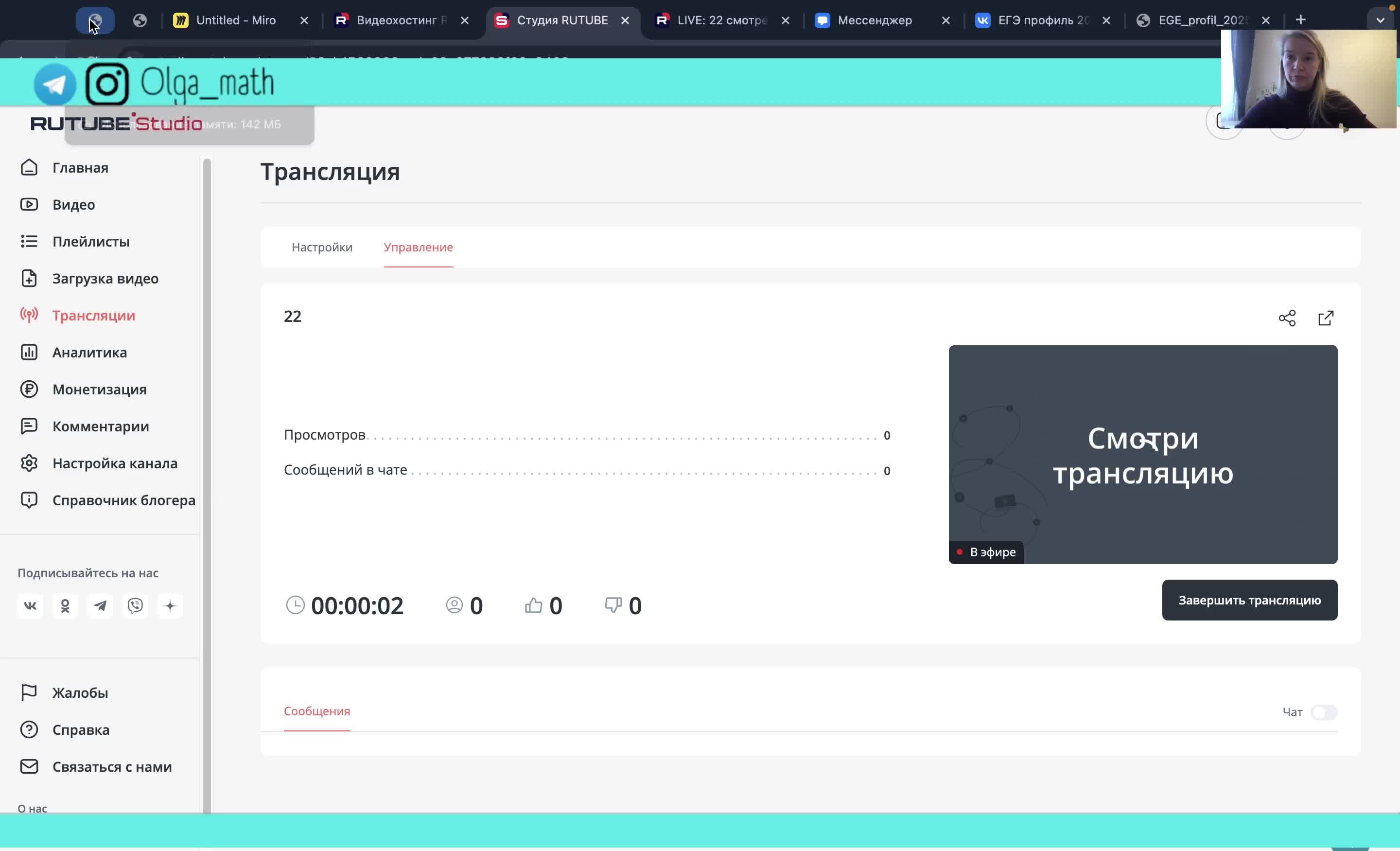Open Главная link in the sidebar

[80, 168]
